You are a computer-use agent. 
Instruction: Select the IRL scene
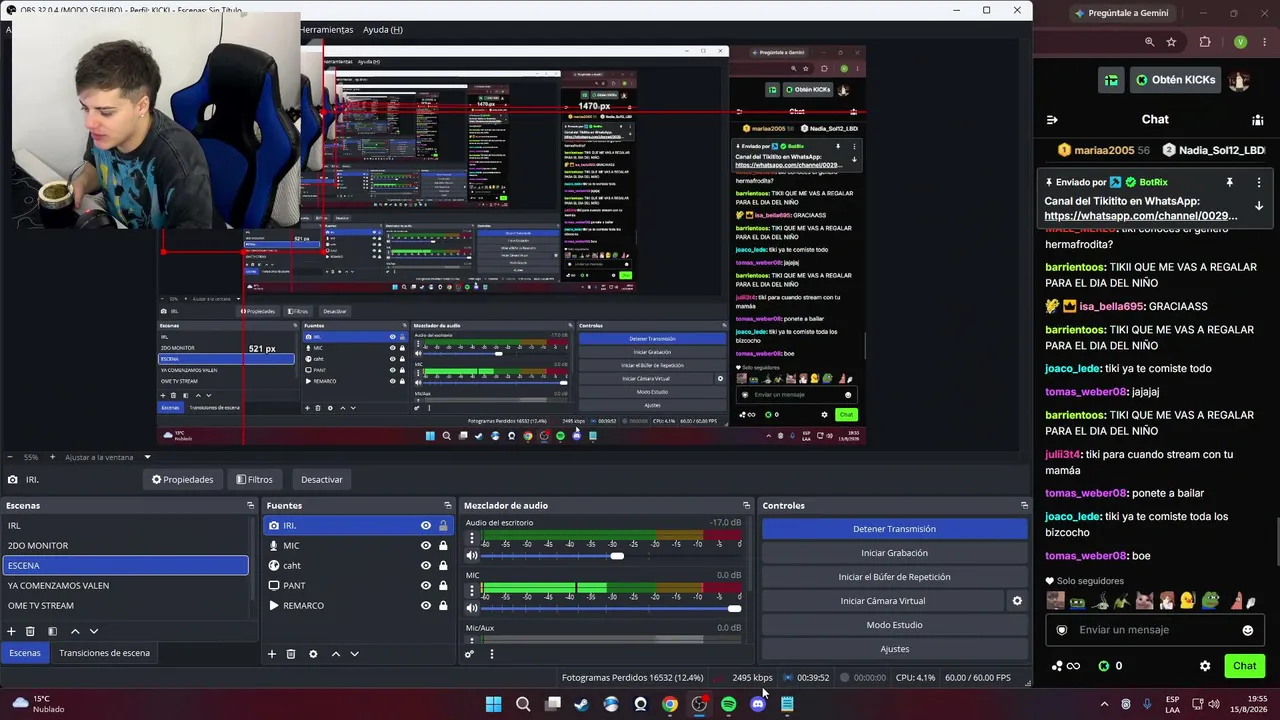[x=125, y=526]
